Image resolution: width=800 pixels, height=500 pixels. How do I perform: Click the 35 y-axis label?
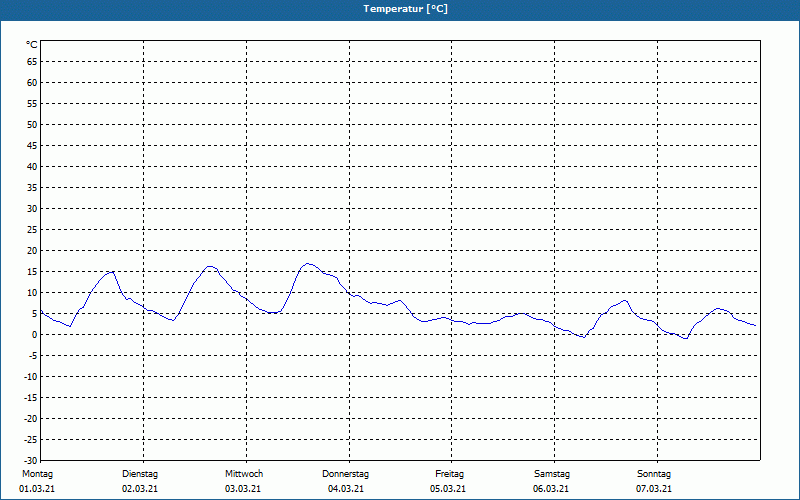(x=32, y=188)
